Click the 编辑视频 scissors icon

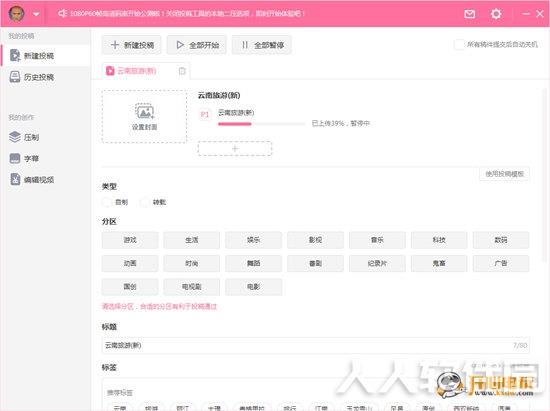15,179
